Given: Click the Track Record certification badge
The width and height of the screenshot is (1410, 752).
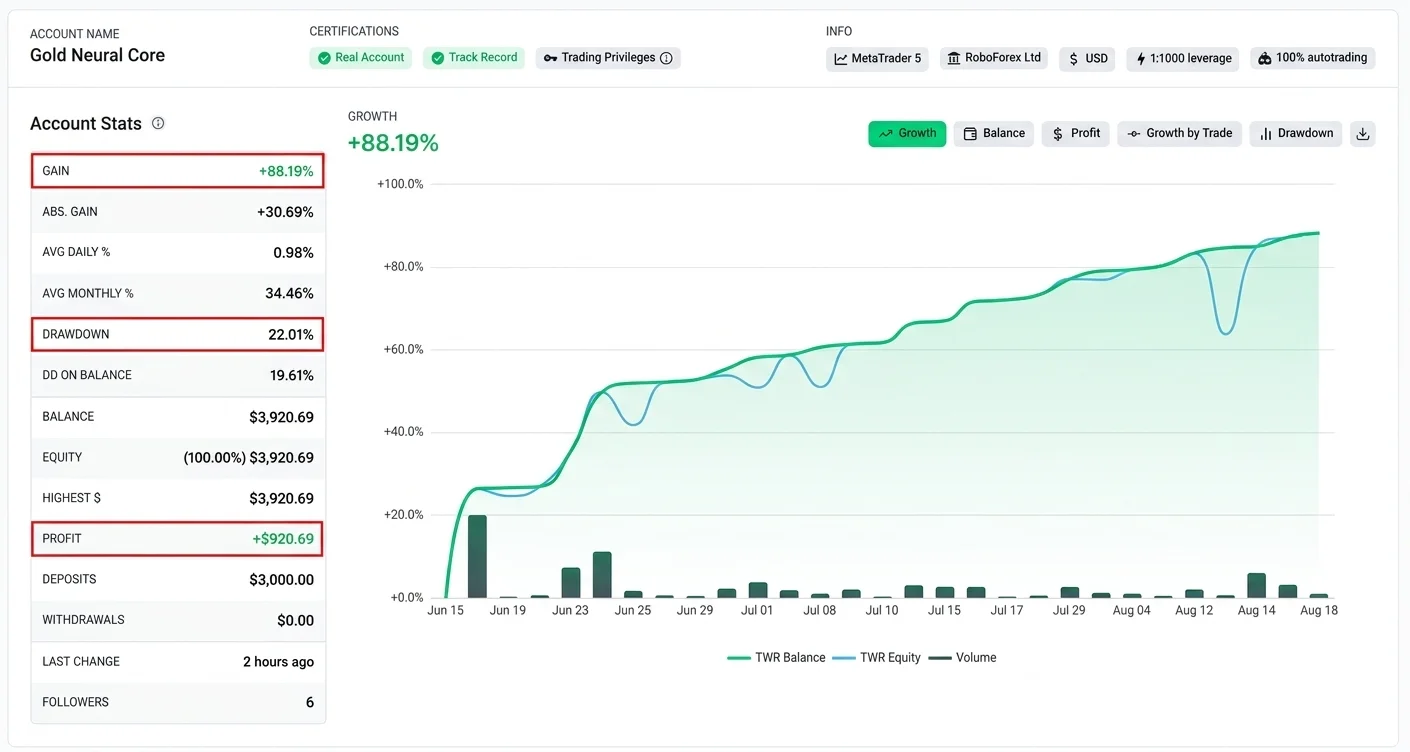Looking at the screenshot, I should click(x=474, y=58).
